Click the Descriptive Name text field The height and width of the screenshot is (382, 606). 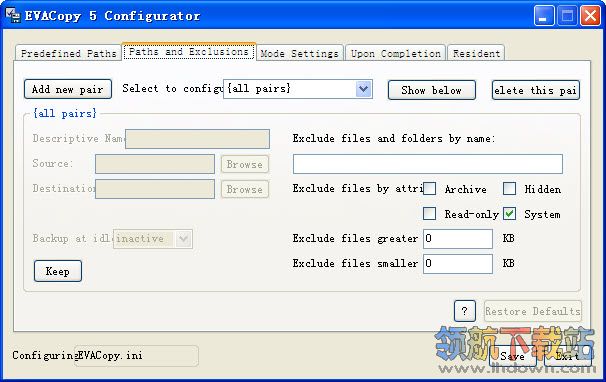[197, 139]
